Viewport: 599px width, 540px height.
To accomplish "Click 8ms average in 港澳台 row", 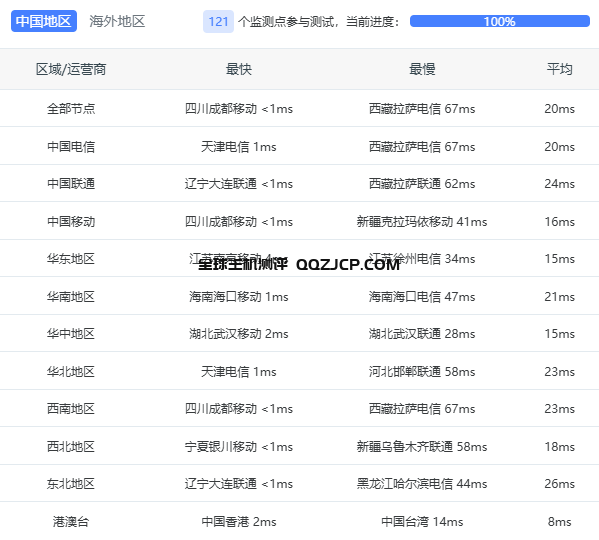I will (x=559, y=522).
